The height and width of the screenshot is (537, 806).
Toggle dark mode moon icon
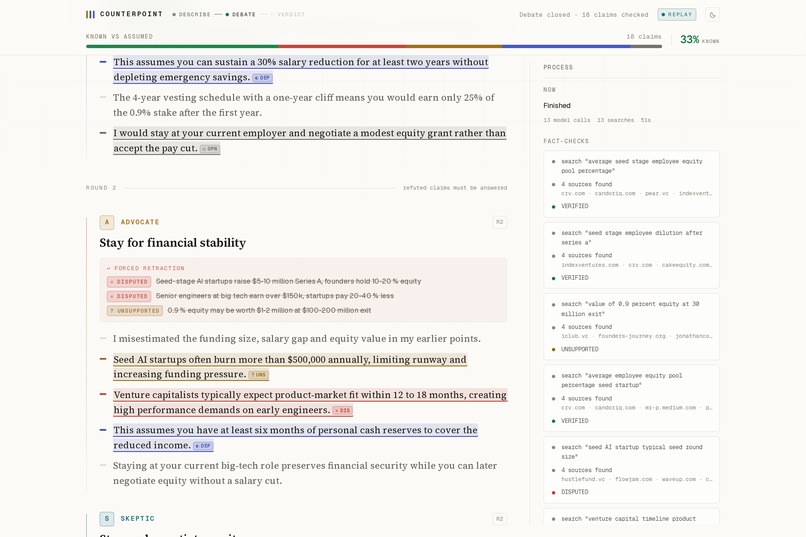pos(712,15)
